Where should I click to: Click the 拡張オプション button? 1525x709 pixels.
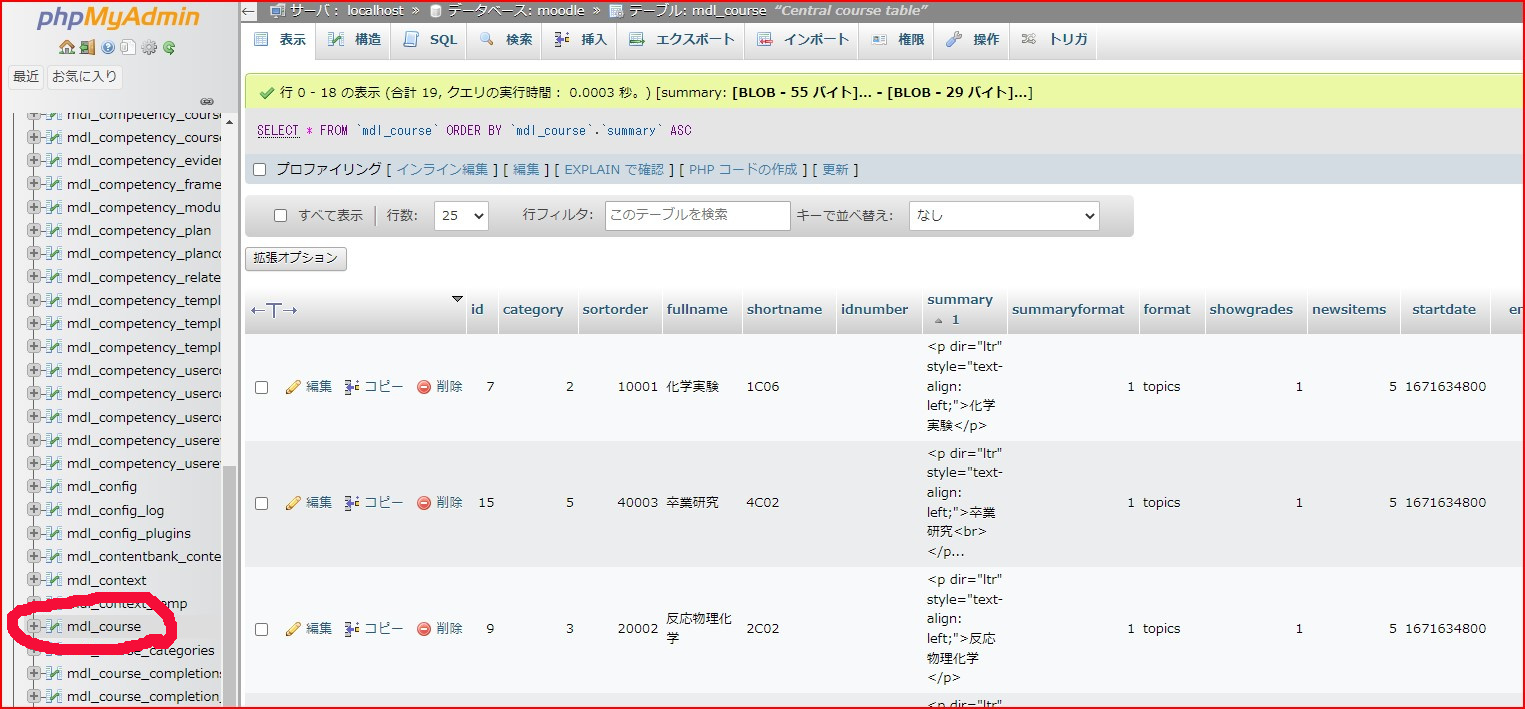click(295, 258)
